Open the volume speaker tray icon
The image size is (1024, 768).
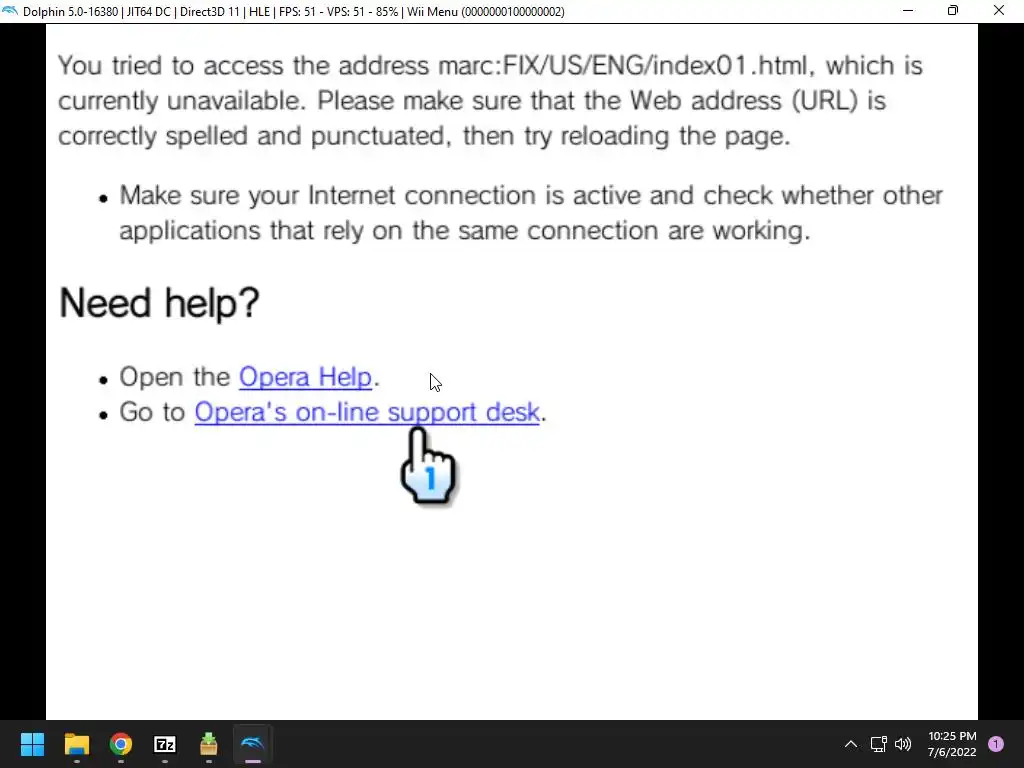click(903, 744)
